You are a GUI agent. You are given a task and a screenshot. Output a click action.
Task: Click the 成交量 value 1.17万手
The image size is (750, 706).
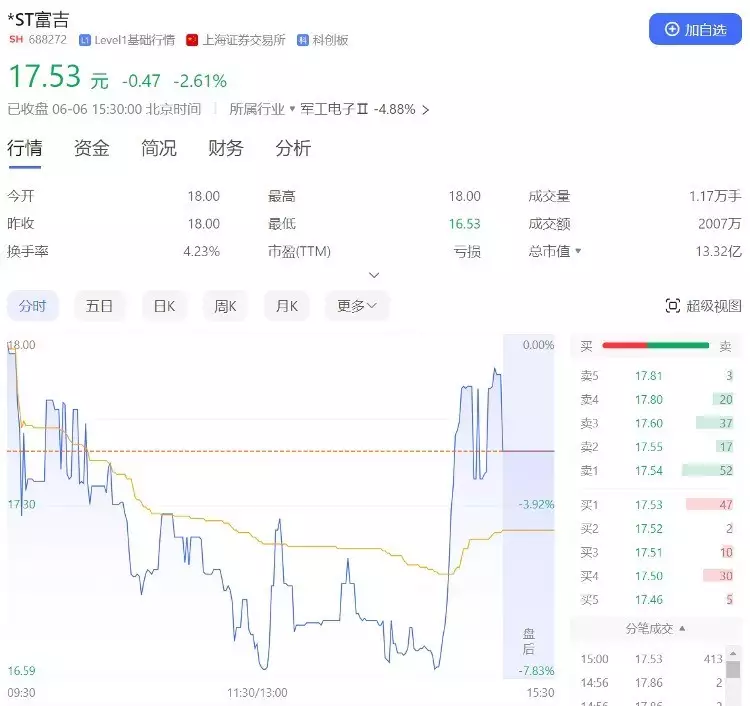(715, 196)
